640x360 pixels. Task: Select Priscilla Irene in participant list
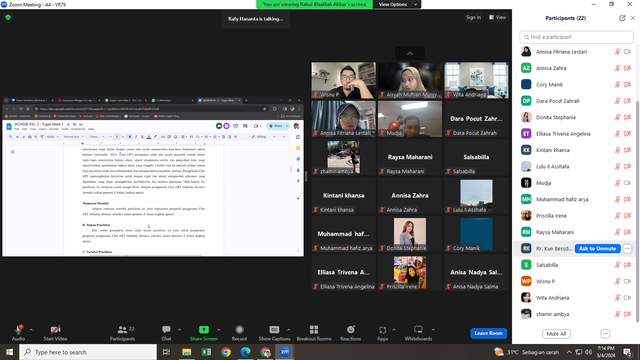coord(576,216)
